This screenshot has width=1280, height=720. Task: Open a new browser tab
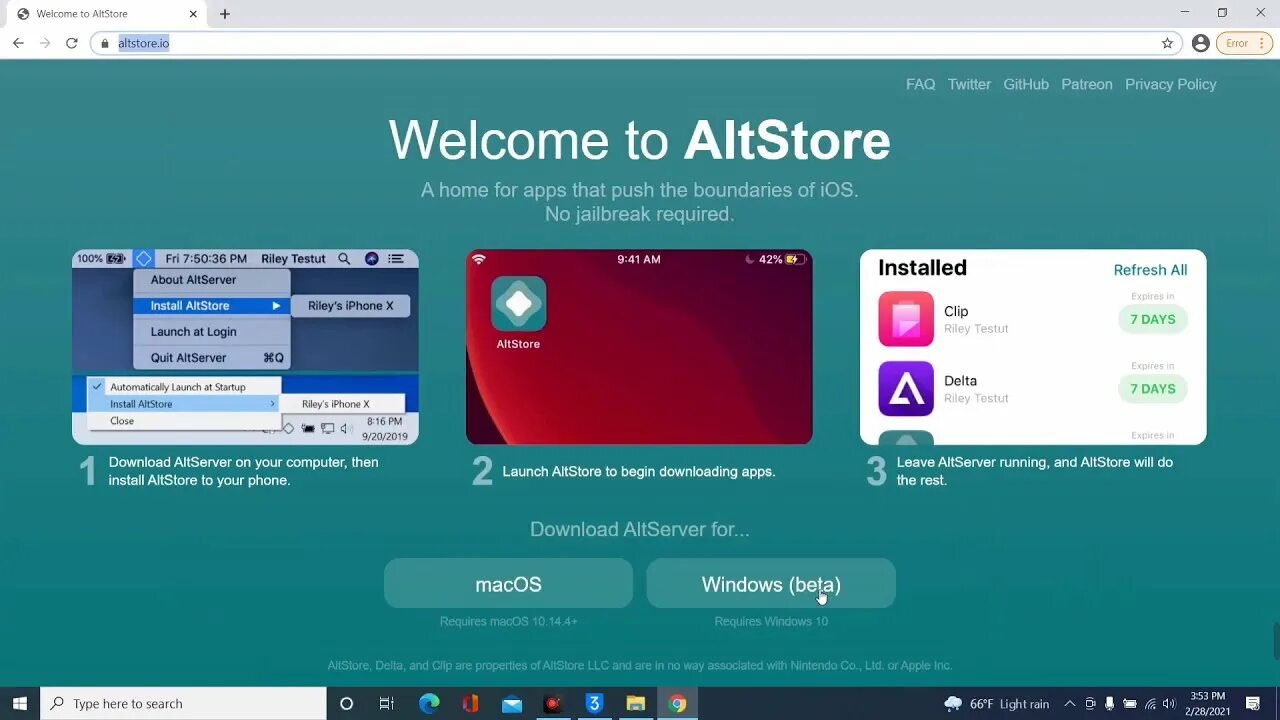coord(225,14)
